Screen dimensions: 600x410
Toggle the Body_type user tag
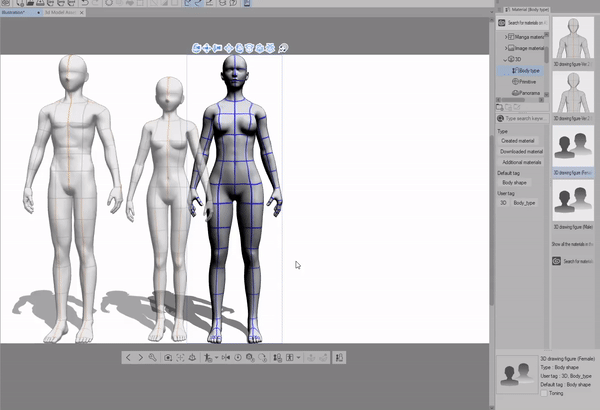(524, 203)
